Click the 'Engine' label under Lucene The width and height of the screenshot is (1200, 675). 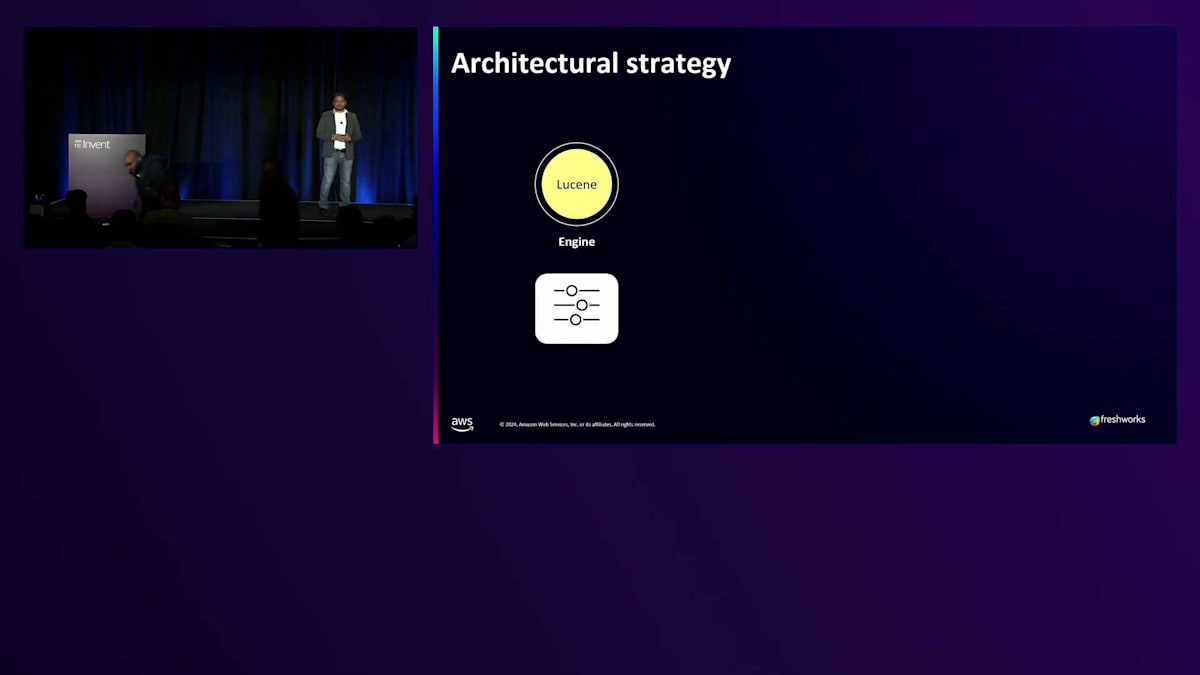tap(576, 242)
